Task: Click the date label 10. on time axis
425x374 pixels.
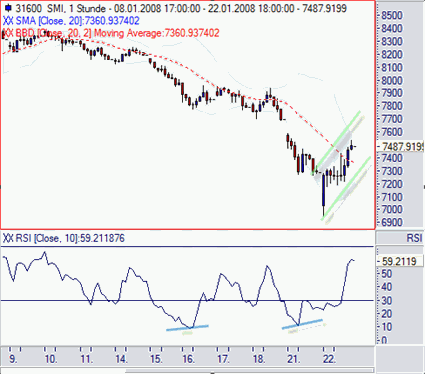Action: pyautogui.click(x=51, y=359)
